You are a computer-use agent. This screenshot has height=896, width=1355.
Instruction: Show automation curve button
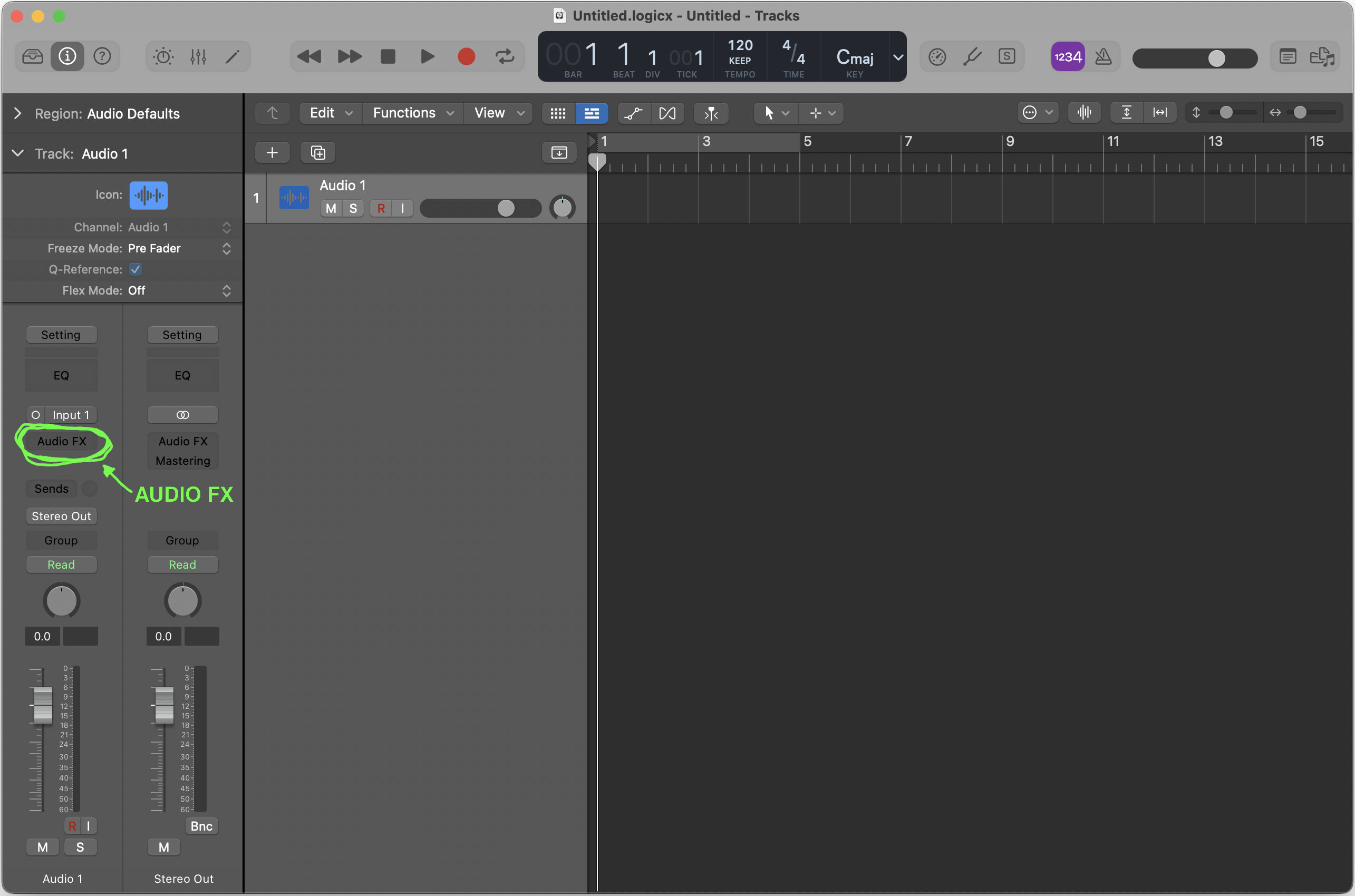point(633,113)
